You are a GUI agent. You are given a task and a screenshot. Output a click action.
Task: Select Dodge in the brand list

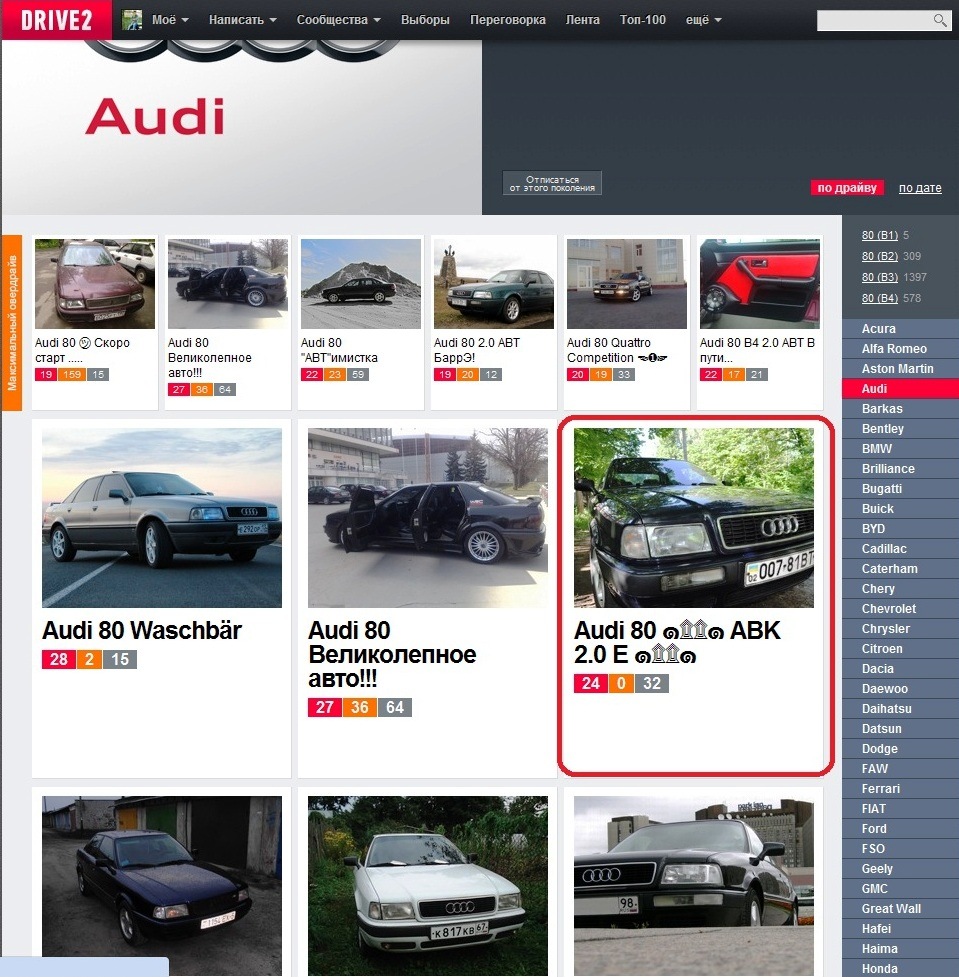pos(900,749)
